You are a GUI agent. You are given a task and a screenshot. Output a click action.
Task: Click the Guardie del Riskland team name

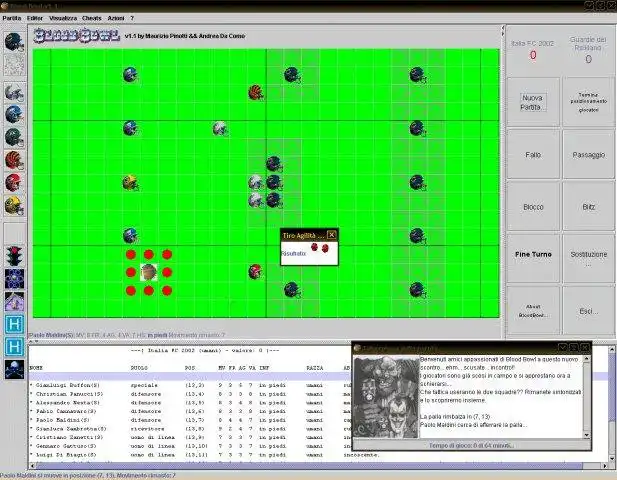click(588, 43)
